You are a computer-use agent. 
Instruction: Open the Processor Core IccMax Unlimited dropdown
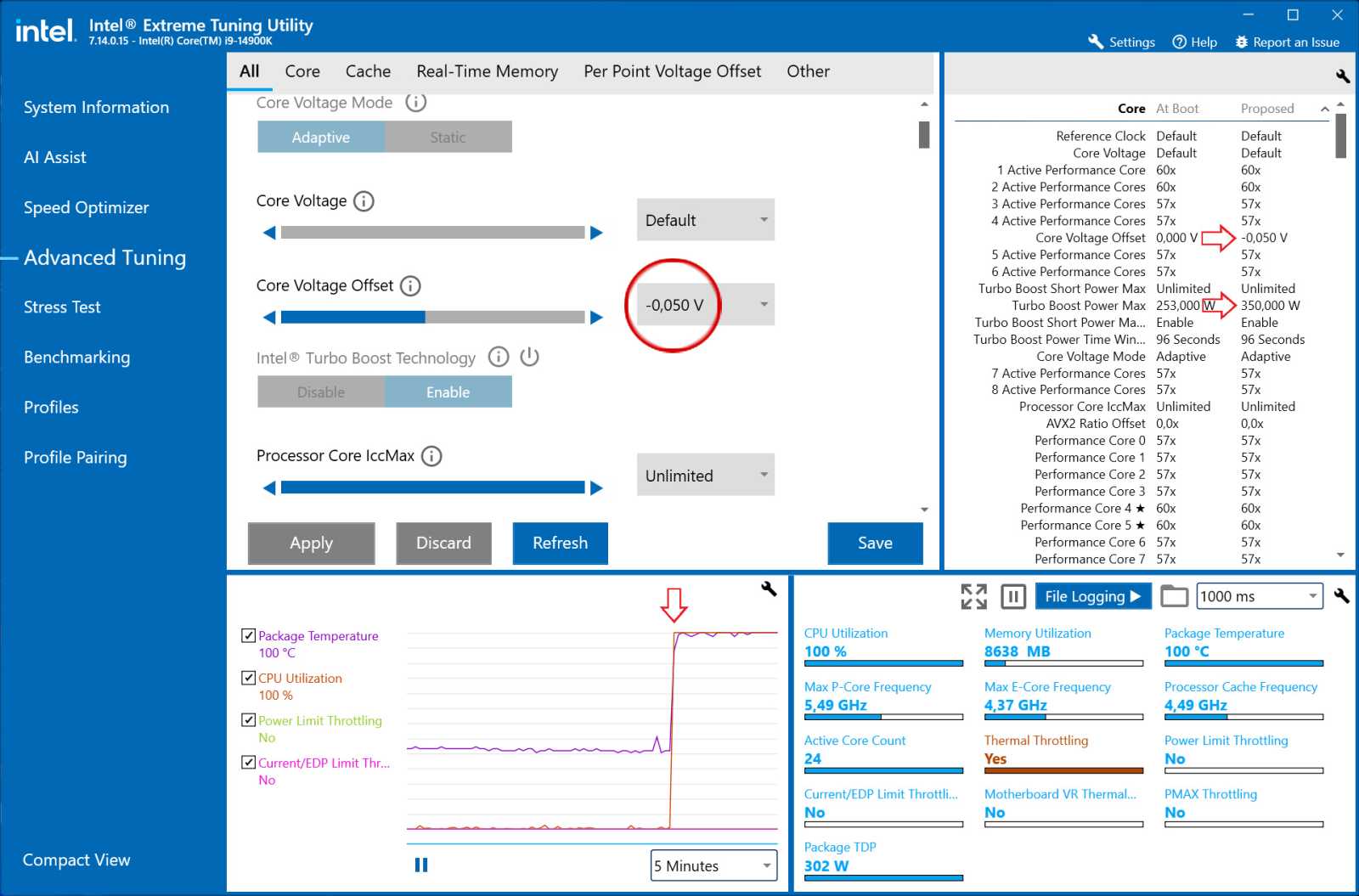(706, 475)
